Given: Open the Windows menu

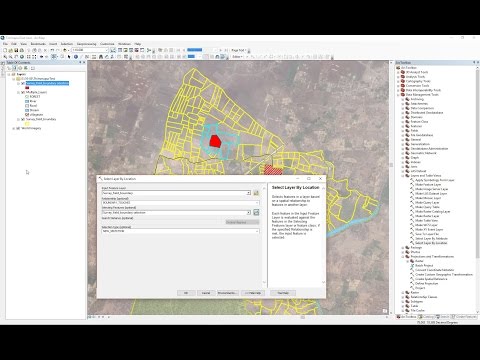Looking at the screenshot, I should 124,44.
